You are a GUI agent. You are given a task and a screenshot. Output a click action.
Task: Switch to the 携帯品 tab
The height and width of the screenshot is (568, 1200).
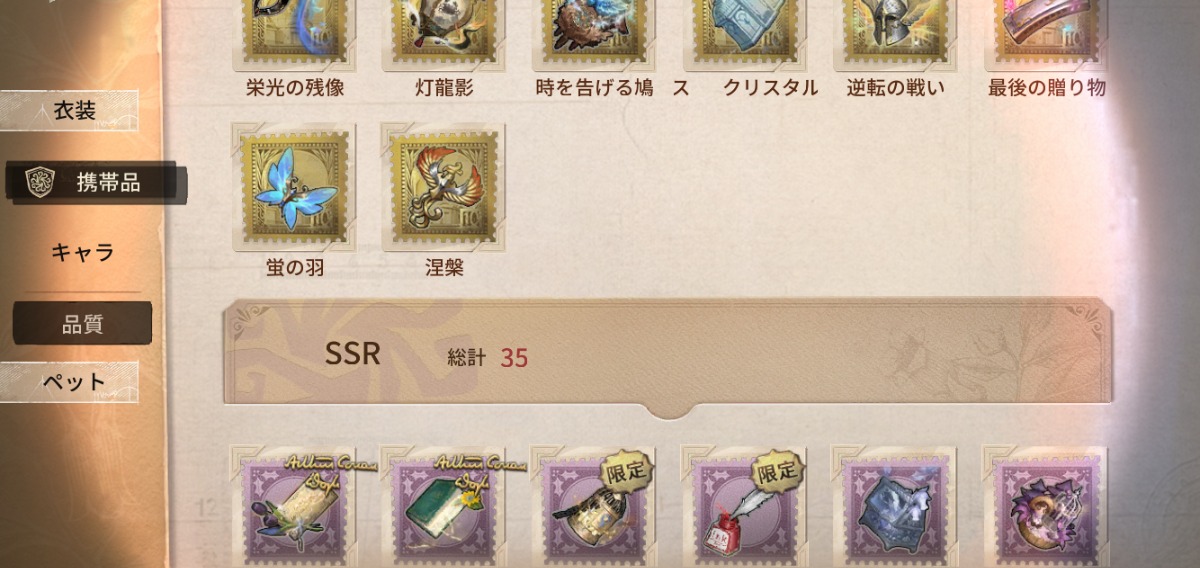coord(93,183)
